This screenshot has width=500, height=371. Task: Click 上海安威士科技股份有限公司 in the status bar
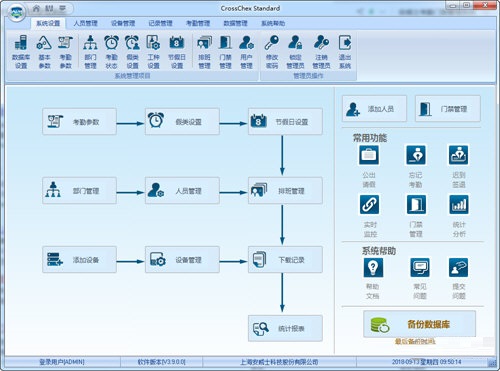[x=279, y=362]
